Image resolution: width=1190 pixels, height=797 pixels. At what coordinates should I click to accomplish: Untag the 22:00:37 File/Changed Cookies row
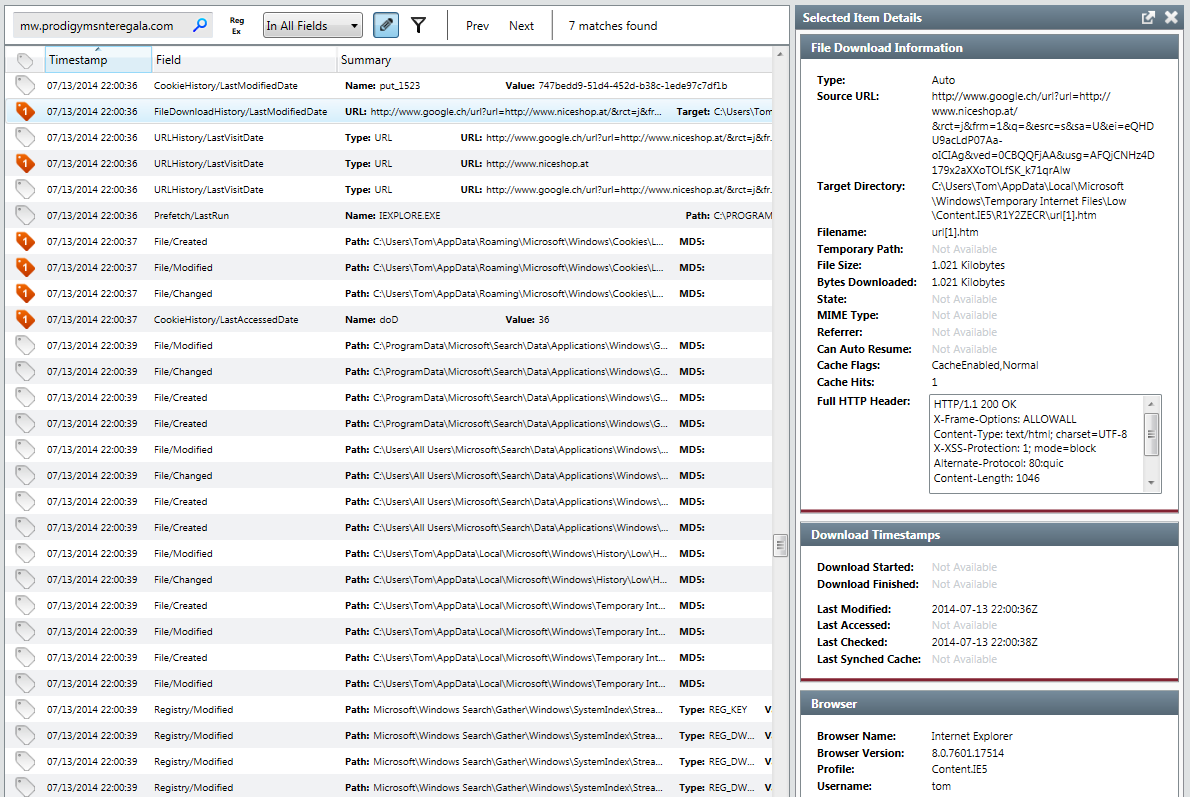click(25, 293)
